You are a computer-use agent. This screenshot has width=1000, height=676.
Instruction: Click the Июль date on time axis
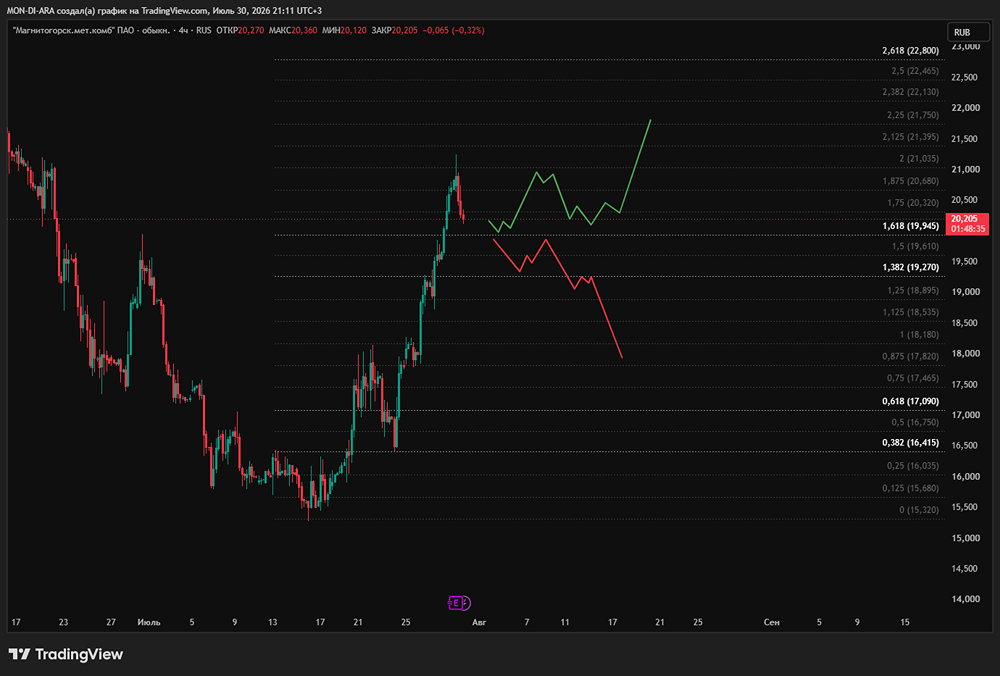click(149, 622)
